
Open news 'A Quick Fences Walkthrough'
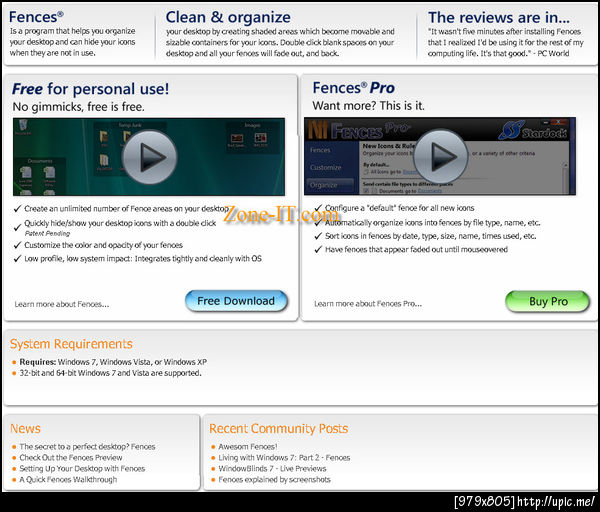[68, 479]
